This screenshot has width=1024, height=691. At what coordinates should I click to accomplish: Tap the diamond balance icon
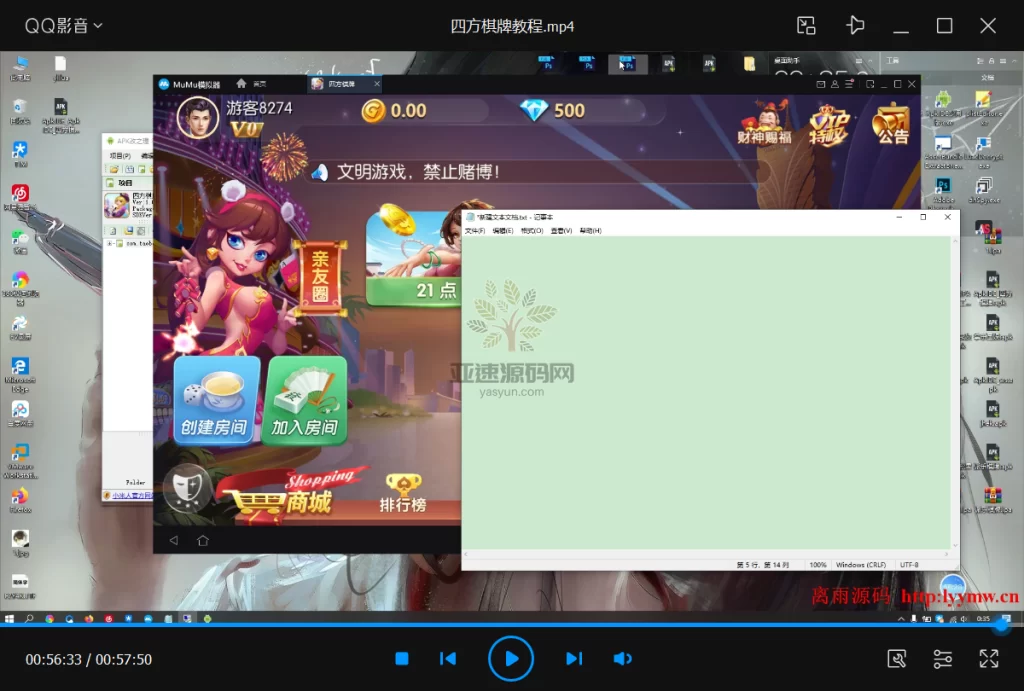(534, 110)
